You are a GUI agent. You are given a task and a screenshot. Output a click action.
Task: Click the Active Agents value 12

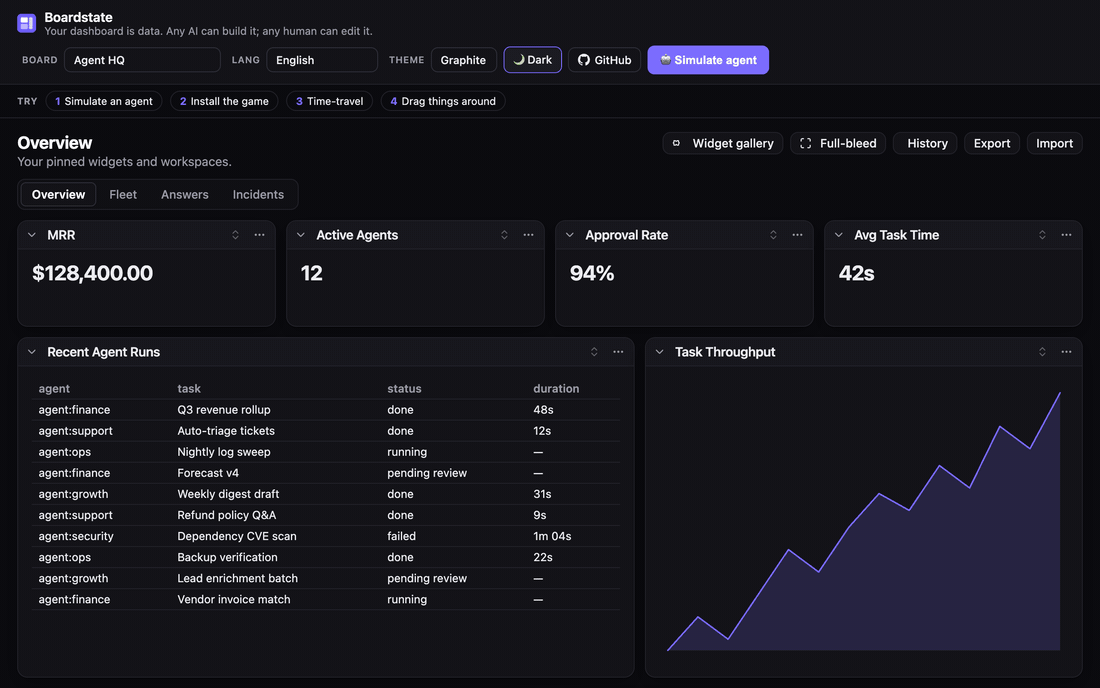tap(311, 273)
